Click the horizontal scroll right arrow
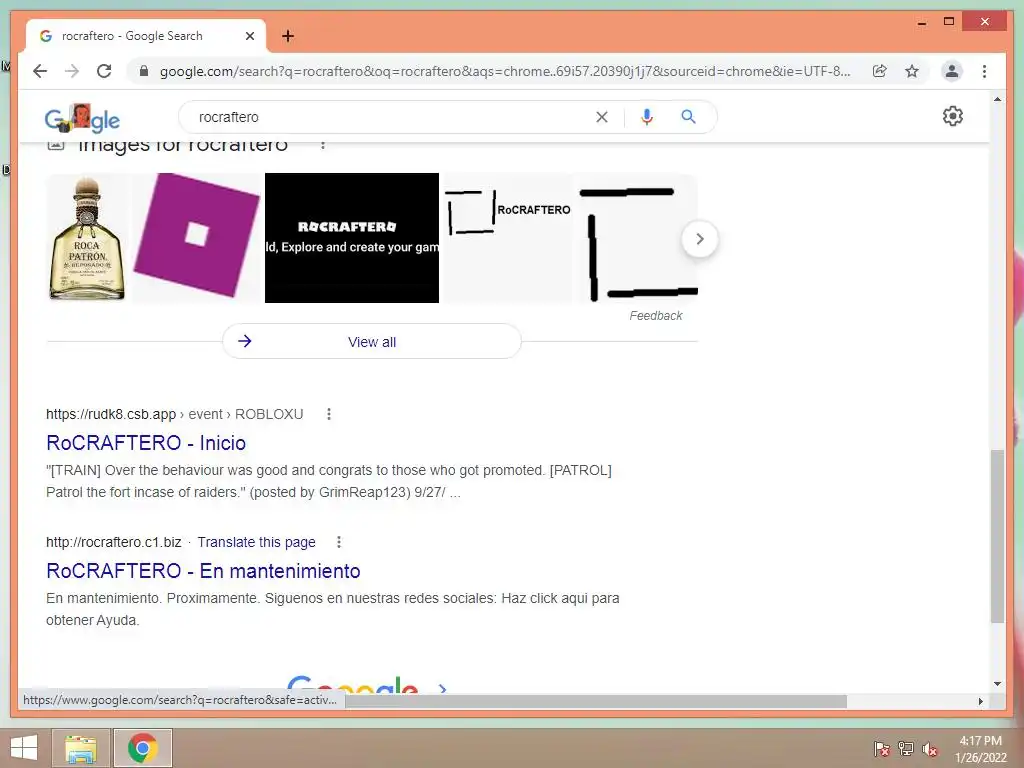Image resolution: width=1024 pixels, height=768 pixels. coord(980,701)
